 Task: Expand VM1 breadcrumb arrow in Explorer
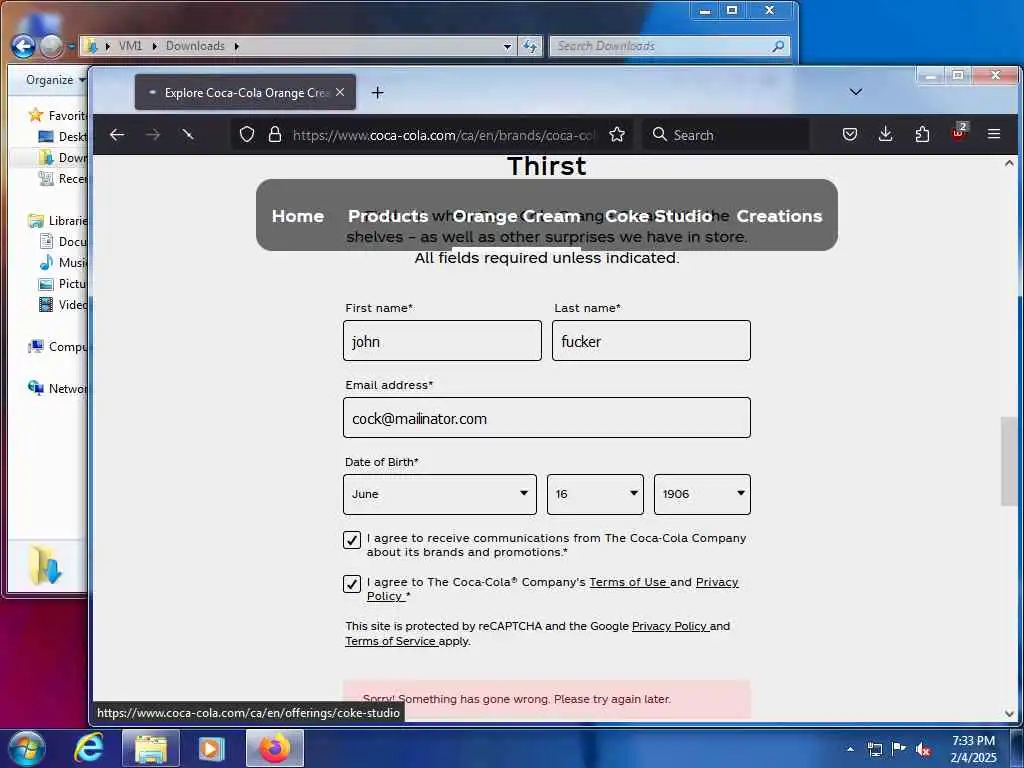154,46
